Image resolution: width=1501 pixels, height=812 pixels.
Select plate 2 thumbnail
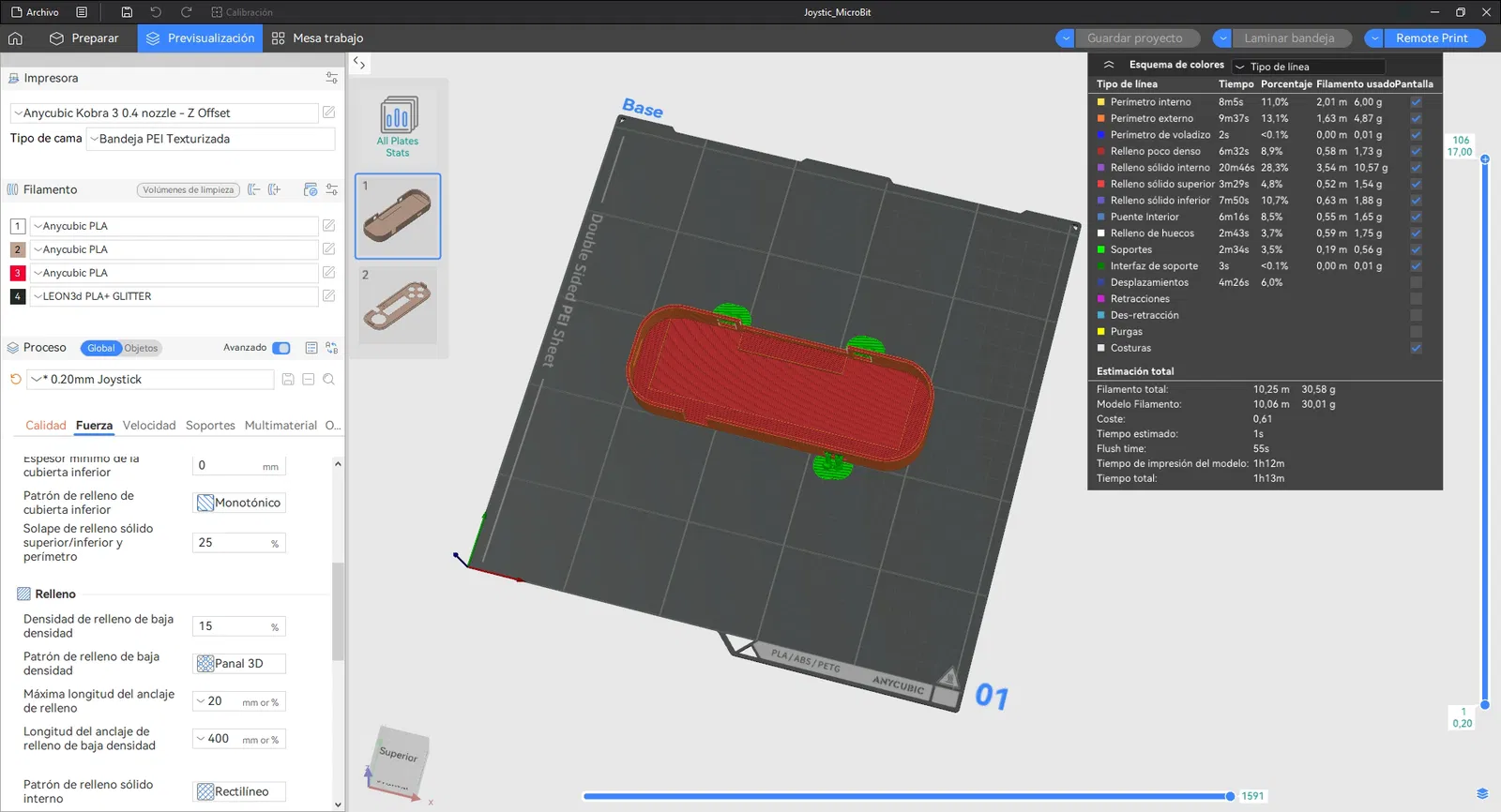(x=398, y=305)
